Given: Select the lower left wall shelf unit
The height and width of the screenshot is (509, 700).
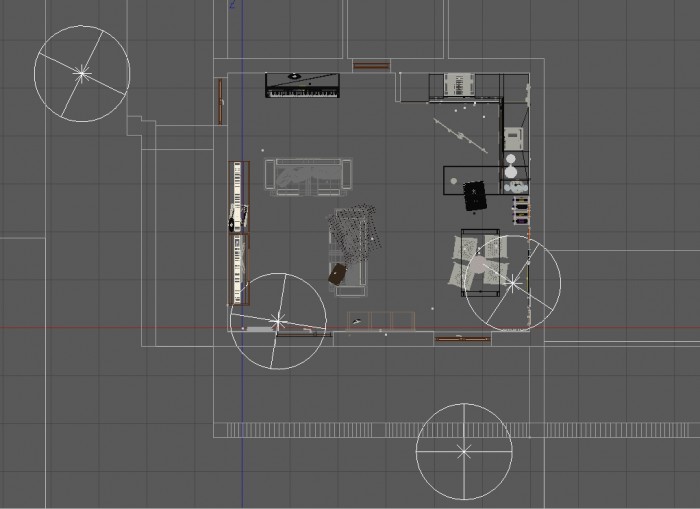Looking at the screenshot, I should coord(239,270).
